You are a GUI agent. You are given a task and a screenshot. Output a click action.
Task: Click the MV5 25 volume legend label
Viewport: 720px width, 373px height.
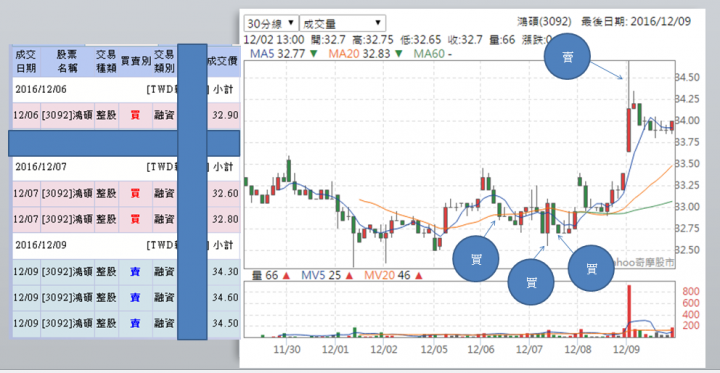[x=321, y=276]
